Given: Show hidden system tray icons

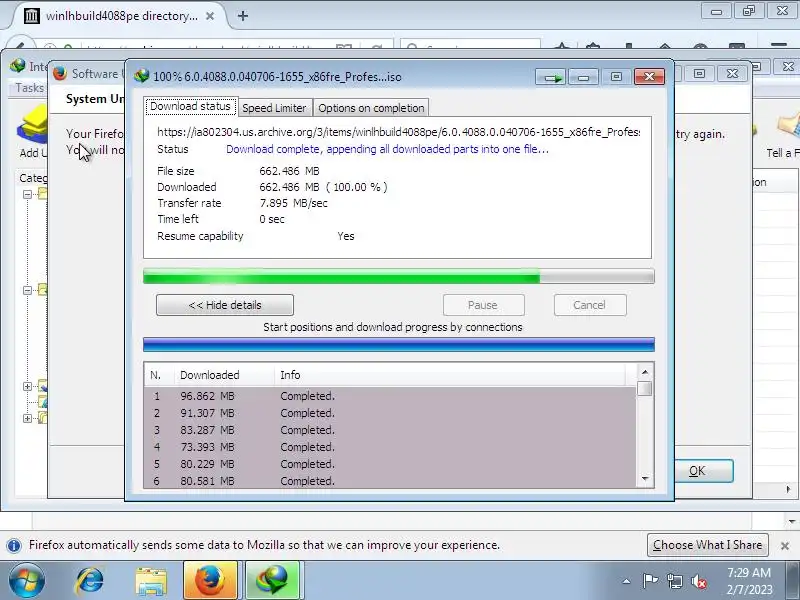Looking at the screenshot, I should click(626, 581).
